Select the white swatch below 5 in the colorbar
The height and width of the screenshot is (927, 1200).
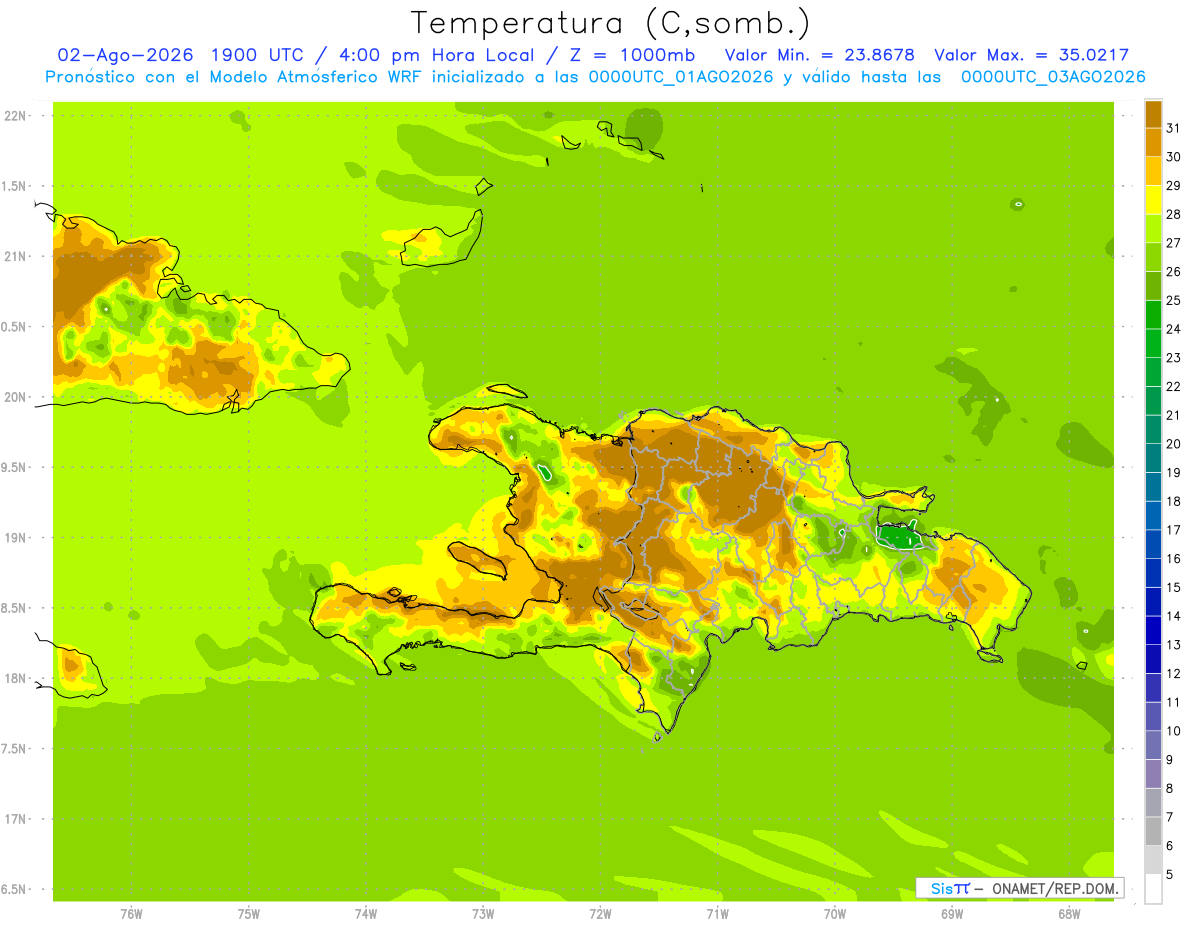(x=1153, y=889)
